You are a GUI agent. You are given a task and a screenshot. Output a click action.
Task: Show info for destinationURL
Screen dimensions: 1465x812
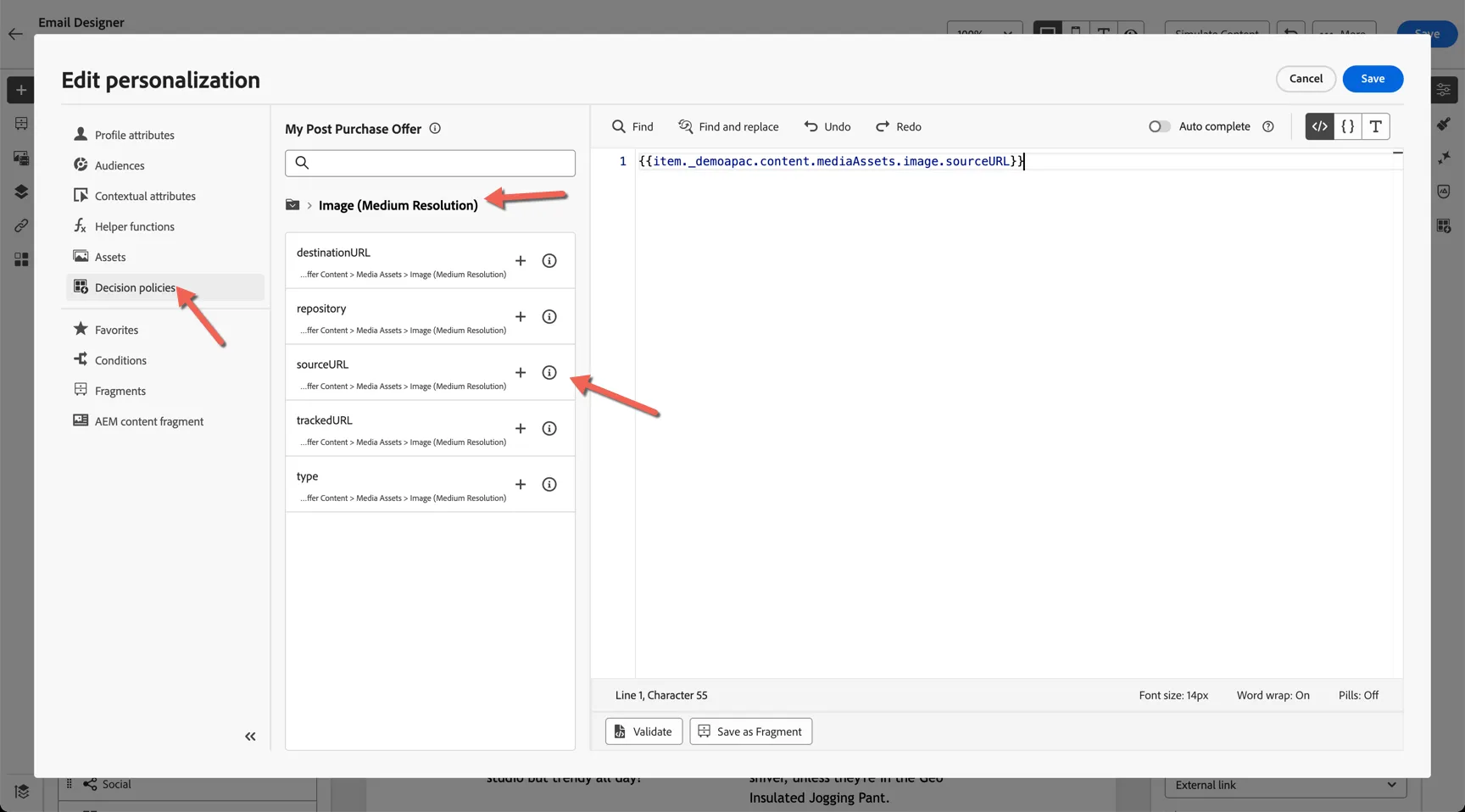pos(549,260)
